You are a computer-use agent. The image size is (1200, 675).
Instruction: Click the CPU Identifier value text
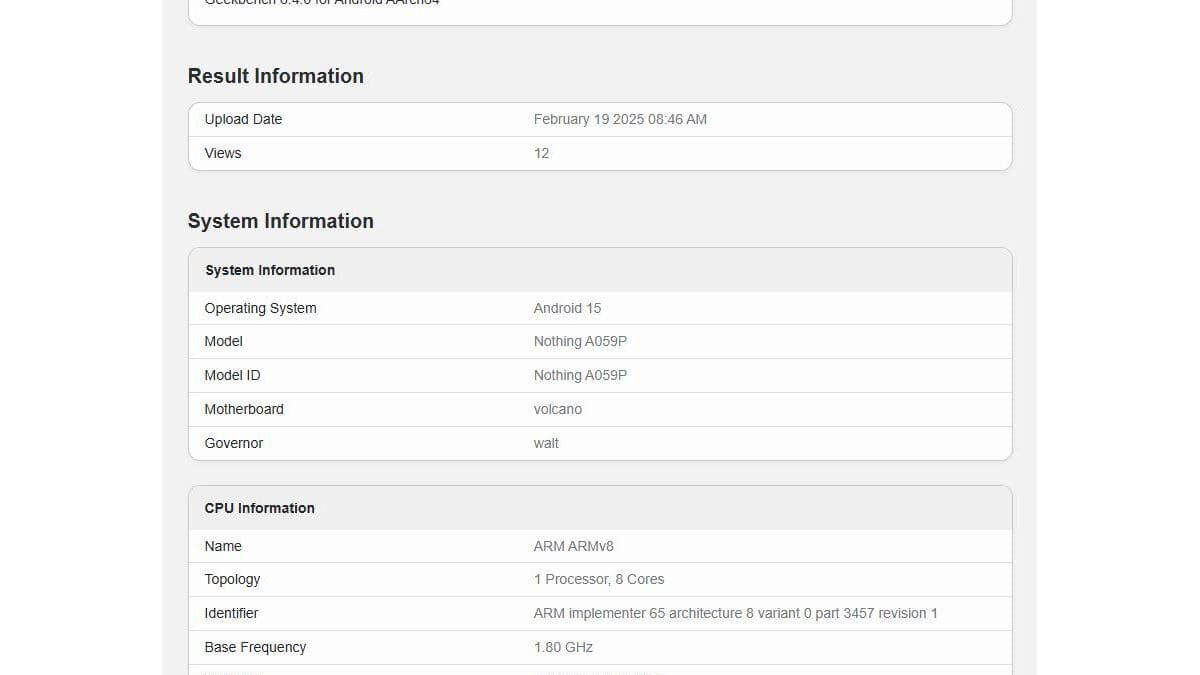point(735,613)
